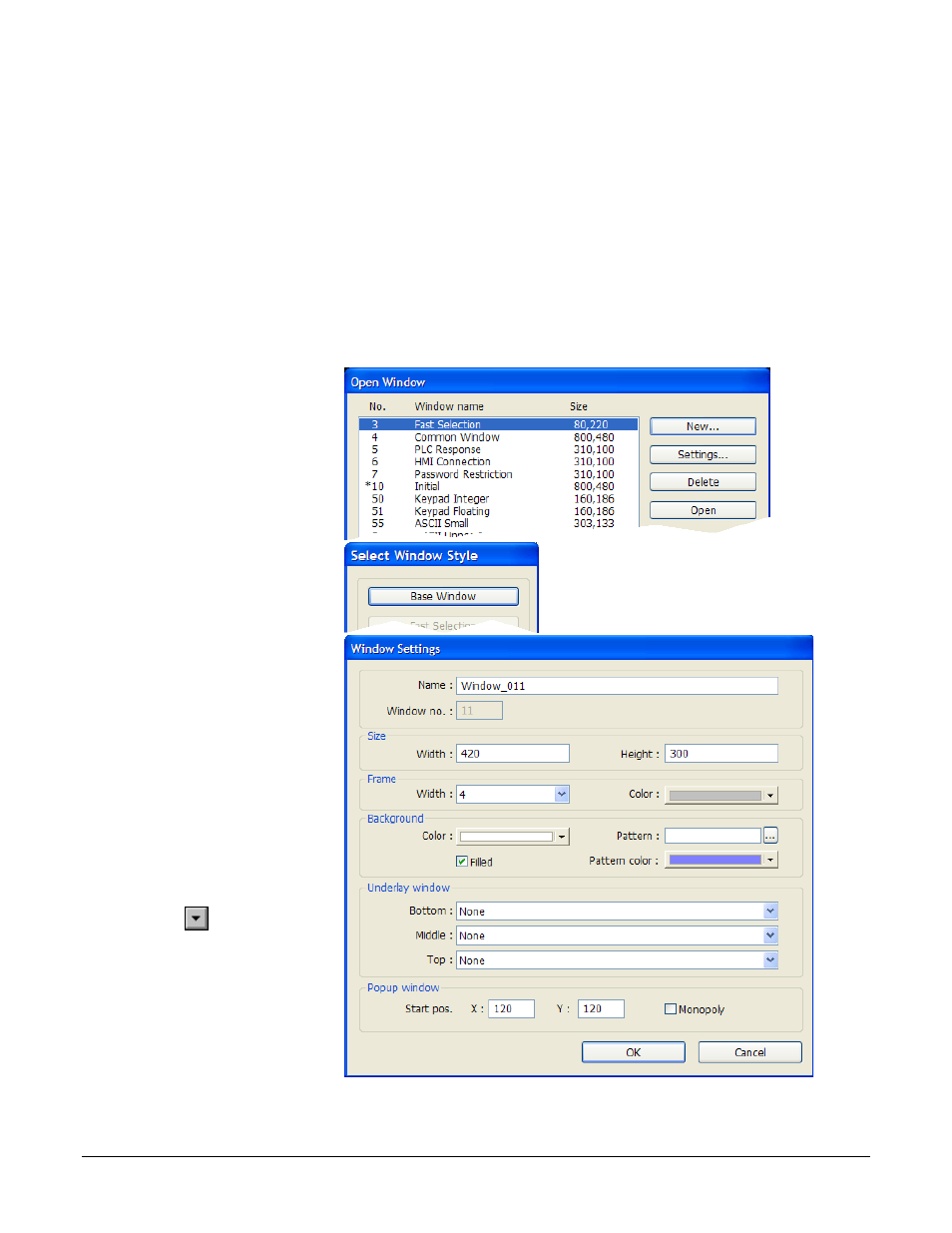
Task: Choose Base Window style button
Action: (x=443, y=596)
